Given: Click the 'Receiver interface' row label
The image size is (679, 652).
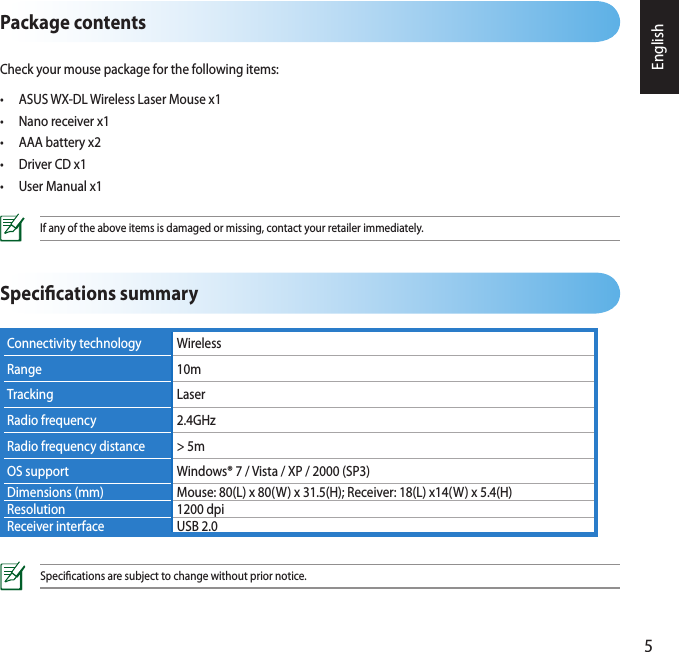Looking at the screenshot, I should 55,526.
